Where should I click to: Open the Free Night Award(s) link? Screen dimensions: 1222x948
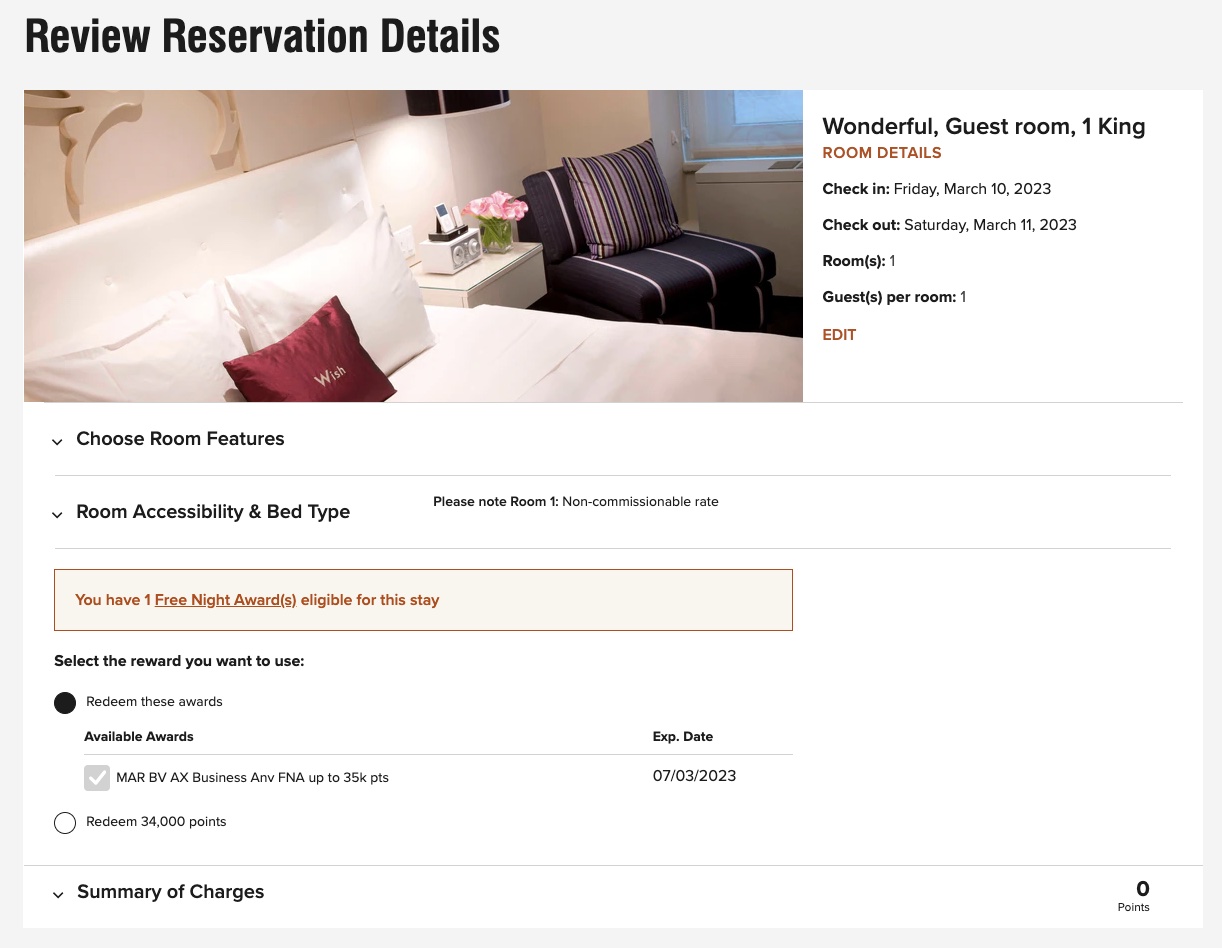tap(225, 600)
